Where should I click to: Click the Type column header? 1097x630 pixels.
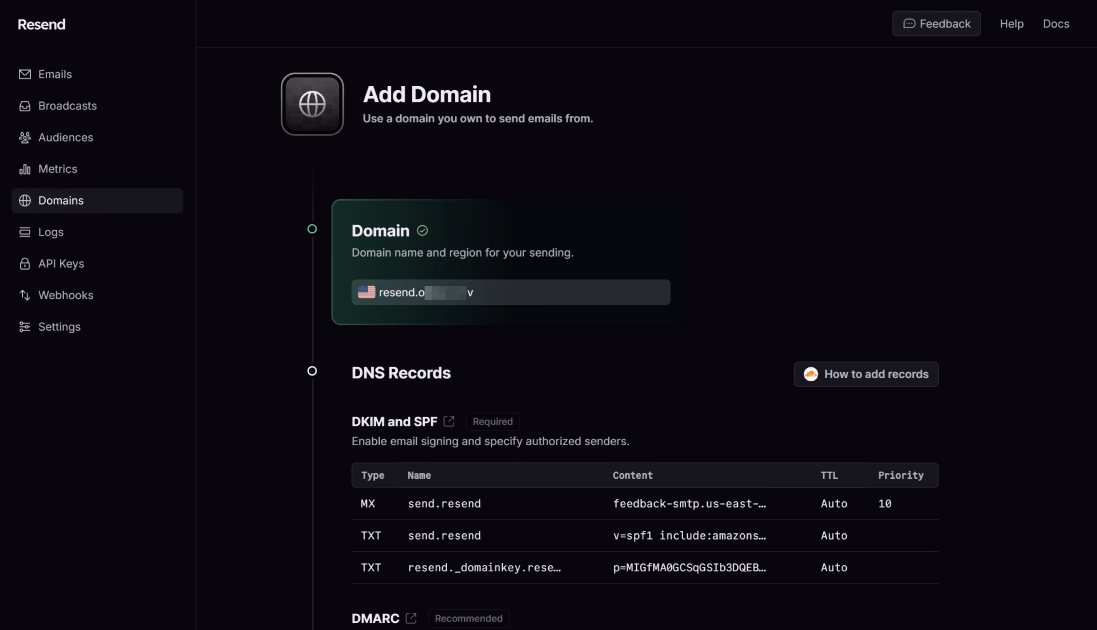coord(373,475)
